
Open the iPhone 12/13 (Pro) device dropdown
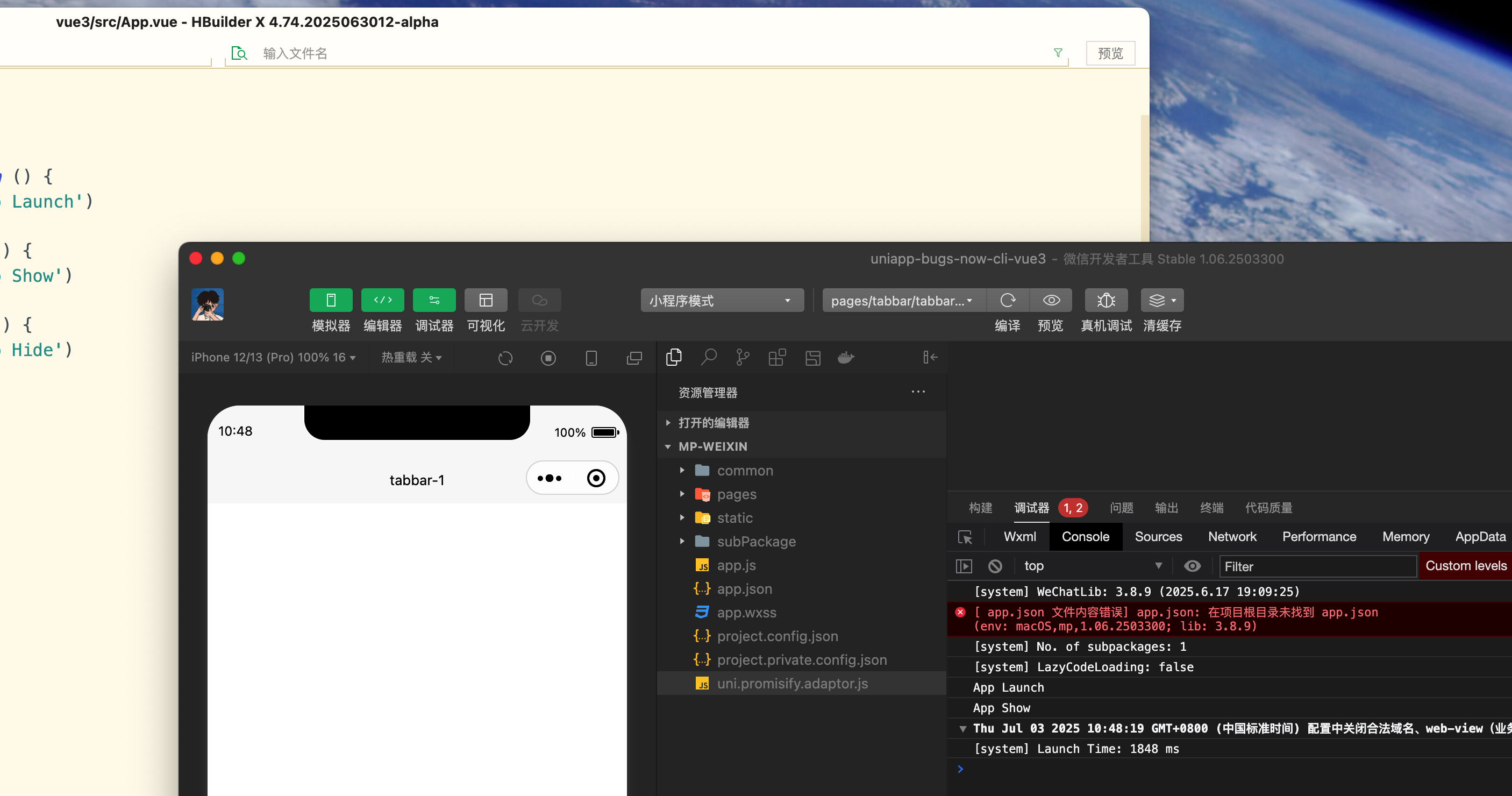click(273, 358)
